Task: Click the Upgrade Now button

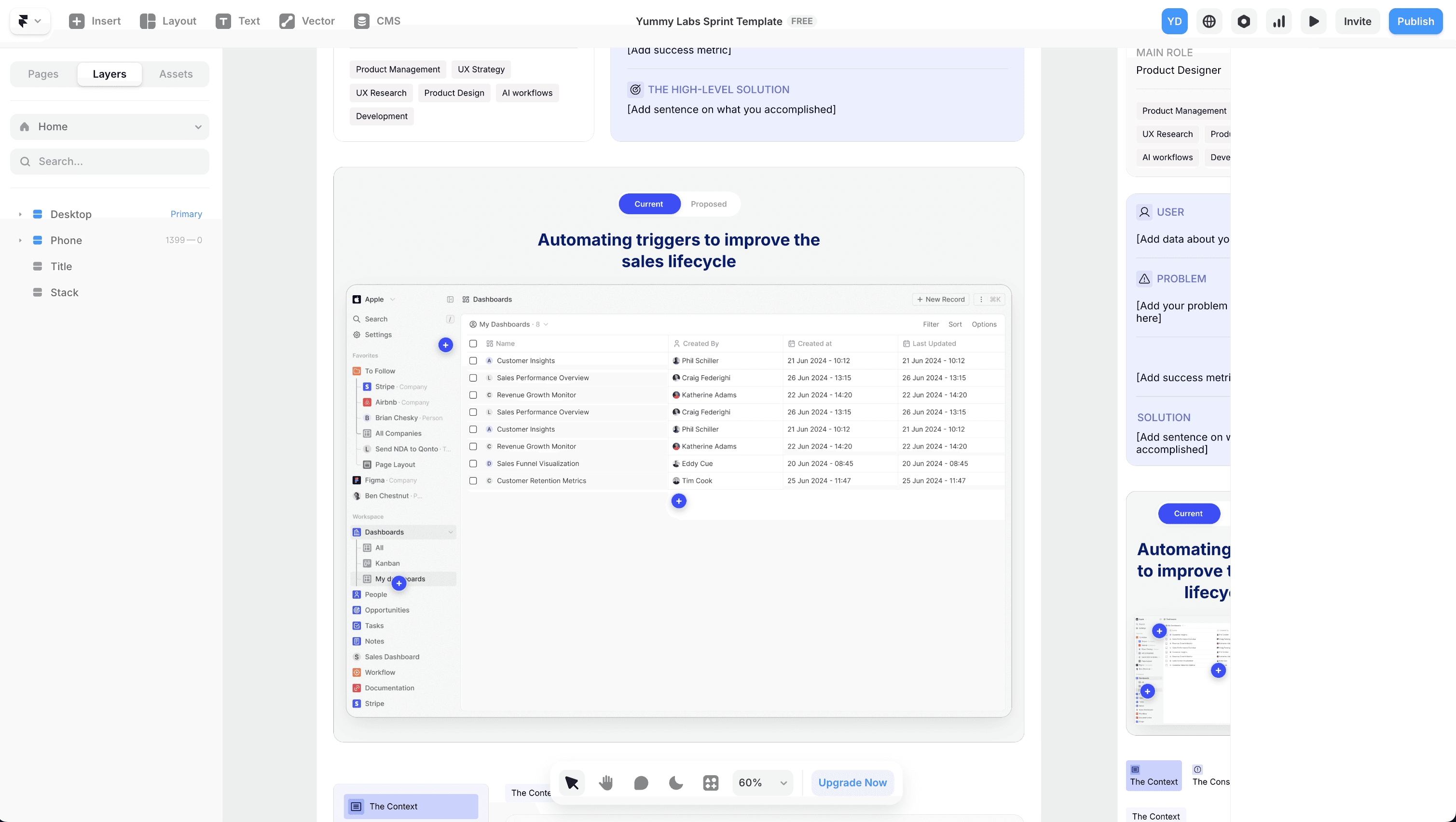Action: point(852,782)
